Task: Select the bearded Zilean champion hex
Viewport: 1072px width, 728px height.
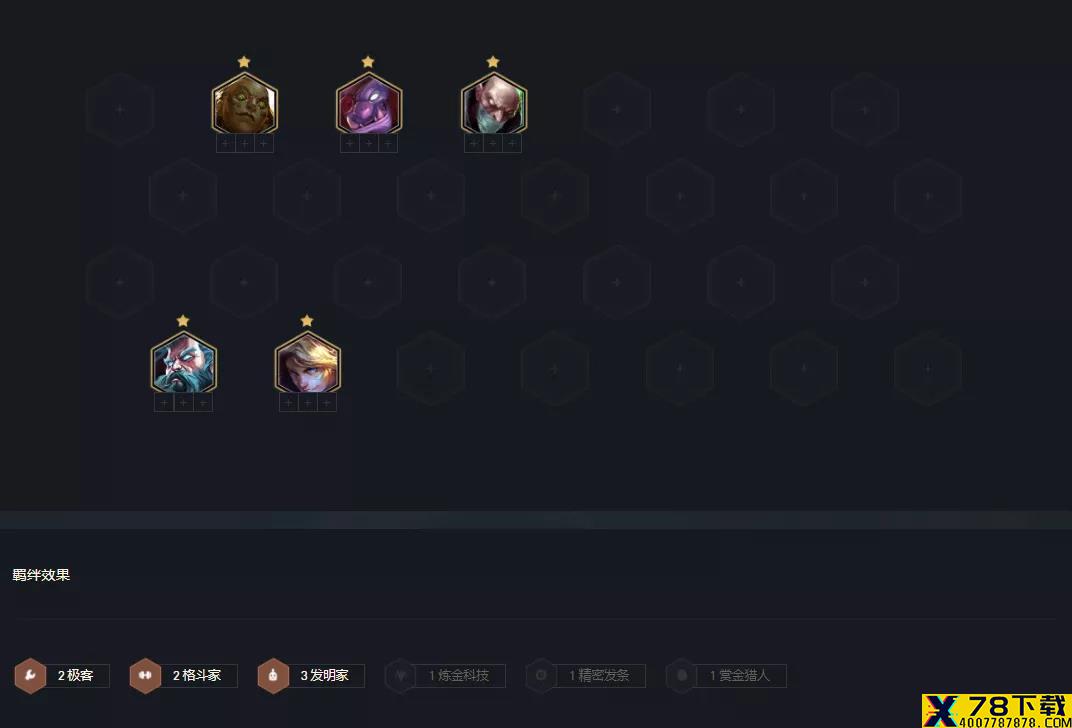Action: [x=184, y=363]
